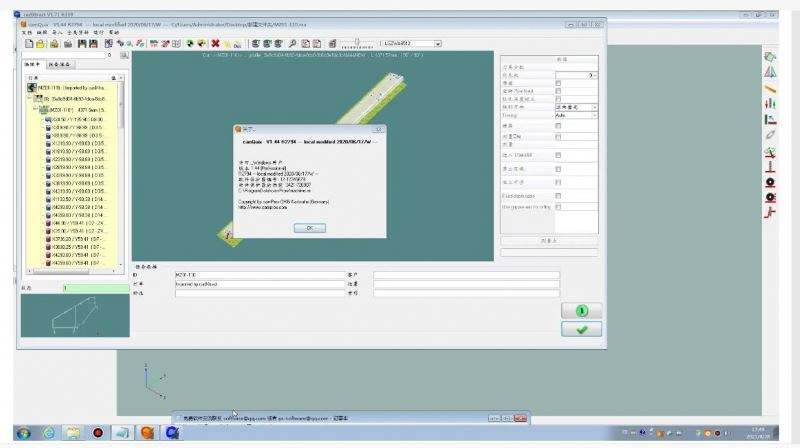Select the first tab above the tree panel
This screenshot has width=800, height=448.
[32, 65]
